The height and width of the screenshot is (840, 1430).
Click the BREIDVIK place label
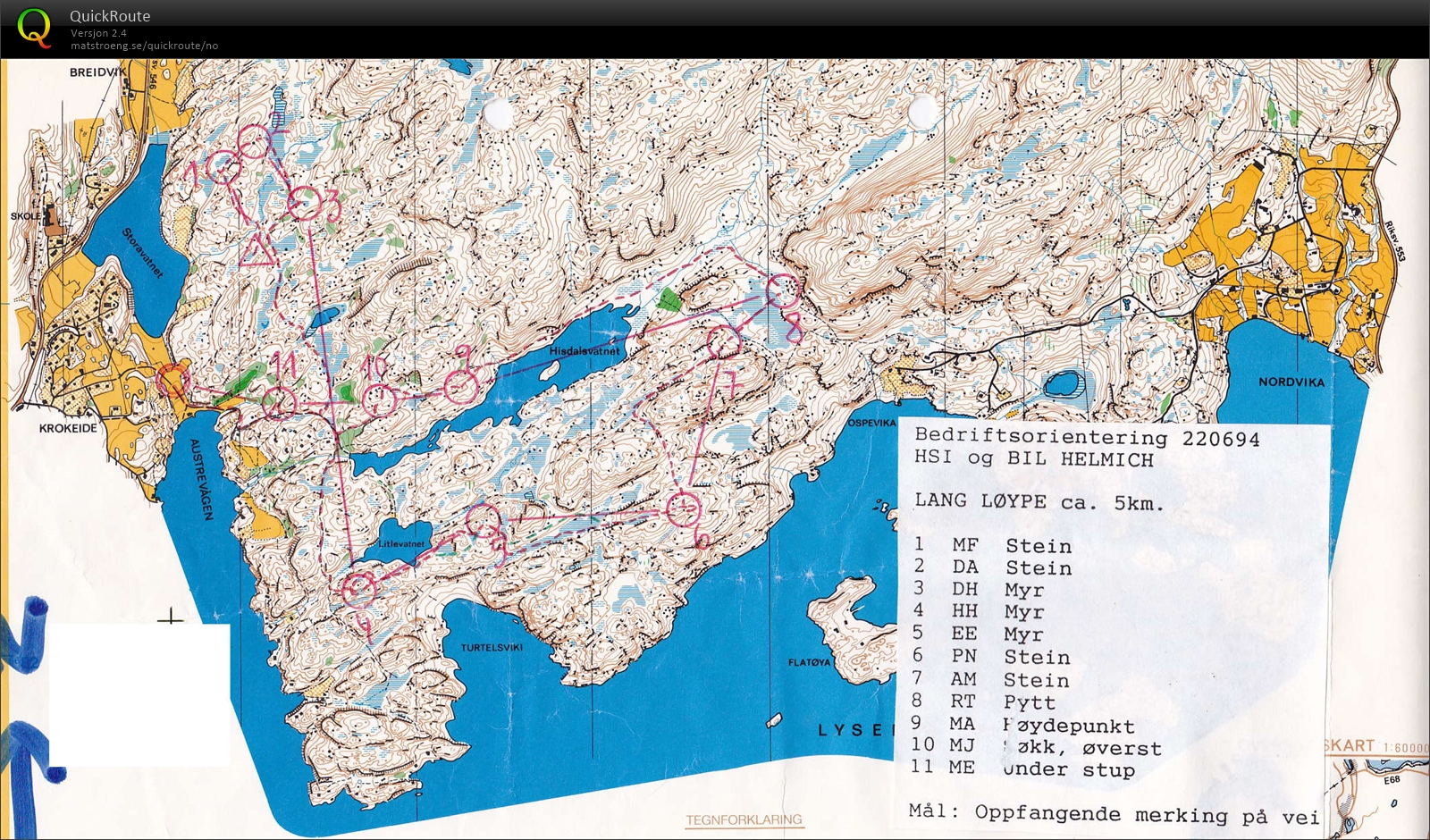98,72
